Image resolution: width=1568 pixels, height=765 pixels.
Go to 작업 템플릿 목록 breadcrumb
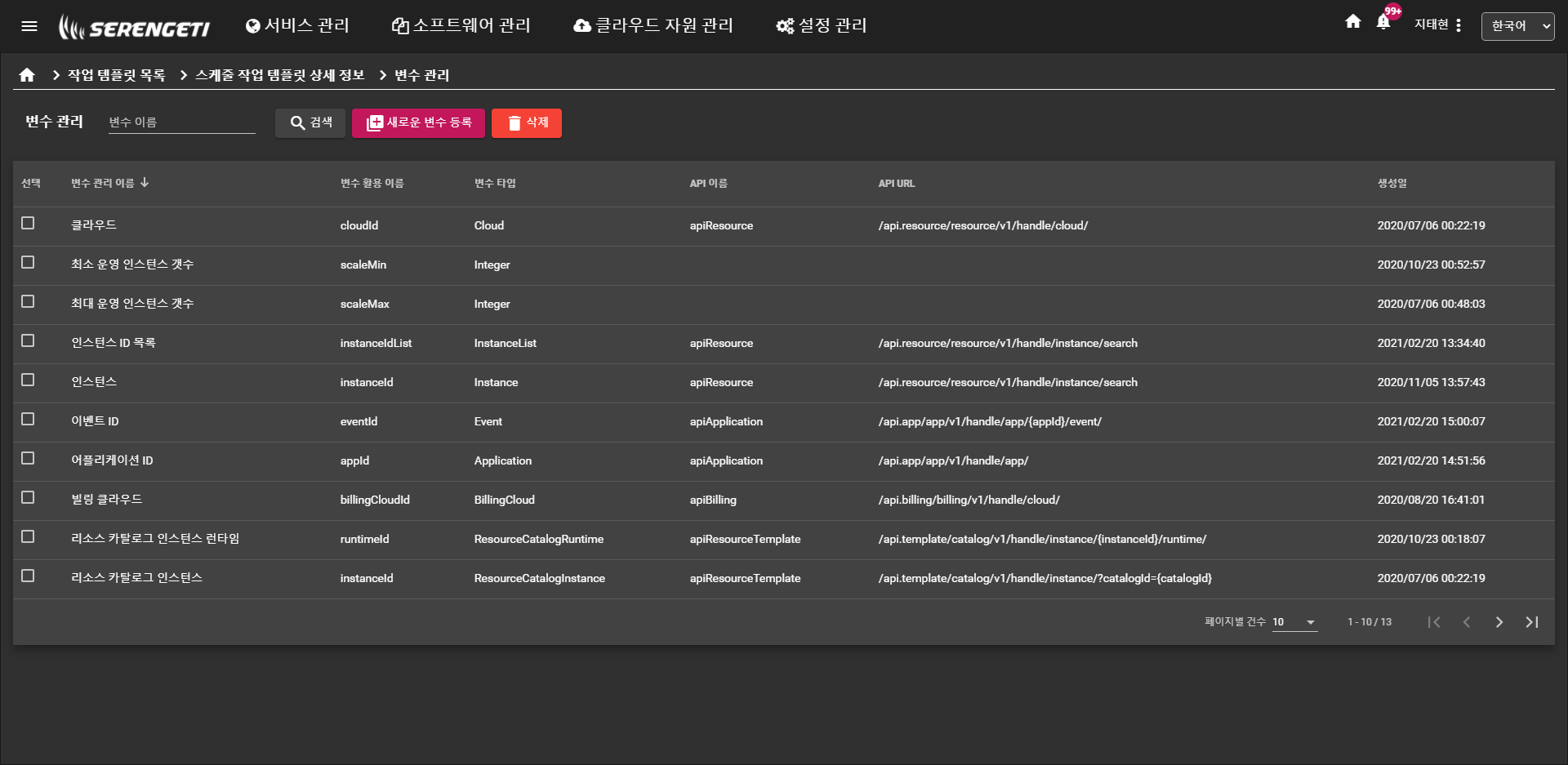coord(116,75)
